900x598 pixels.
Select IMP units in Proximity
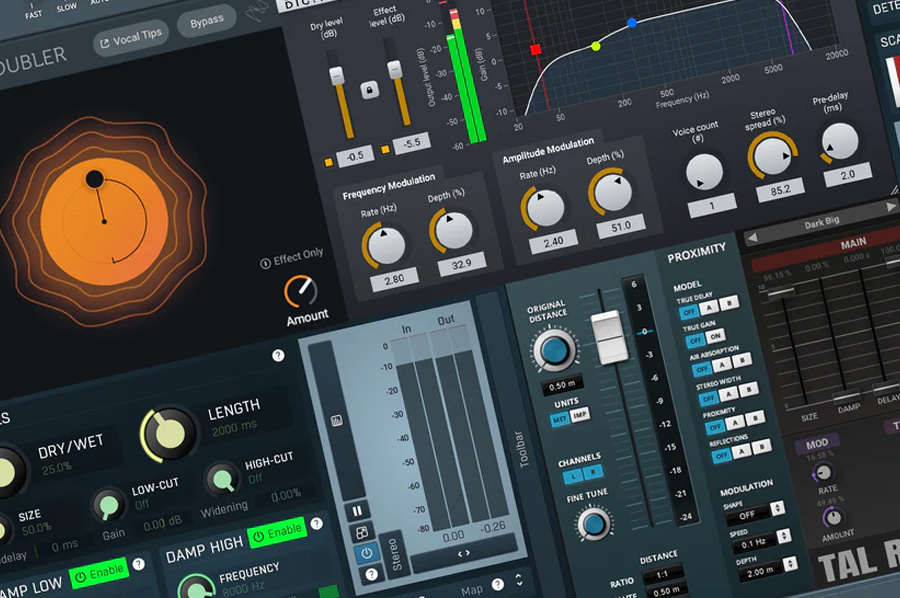click(580, 414)
